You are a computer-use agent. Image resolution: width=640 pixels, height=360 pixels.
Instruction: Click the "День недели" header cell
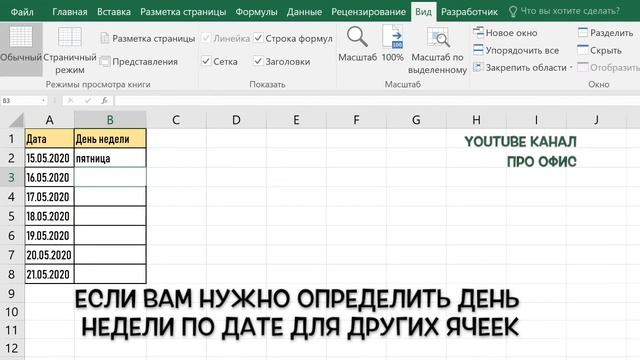[110, 139]
